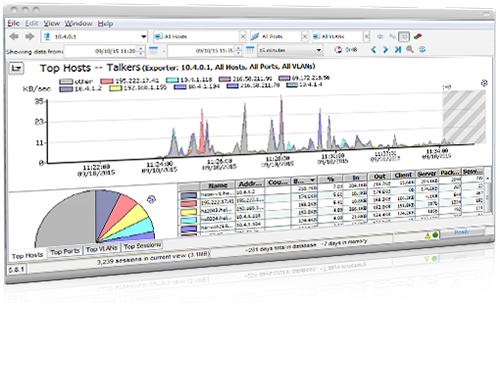Go forward with the right arrow icon
Image resolution: width=500 pixels, height=375 pixels.
tap(30, 36)
